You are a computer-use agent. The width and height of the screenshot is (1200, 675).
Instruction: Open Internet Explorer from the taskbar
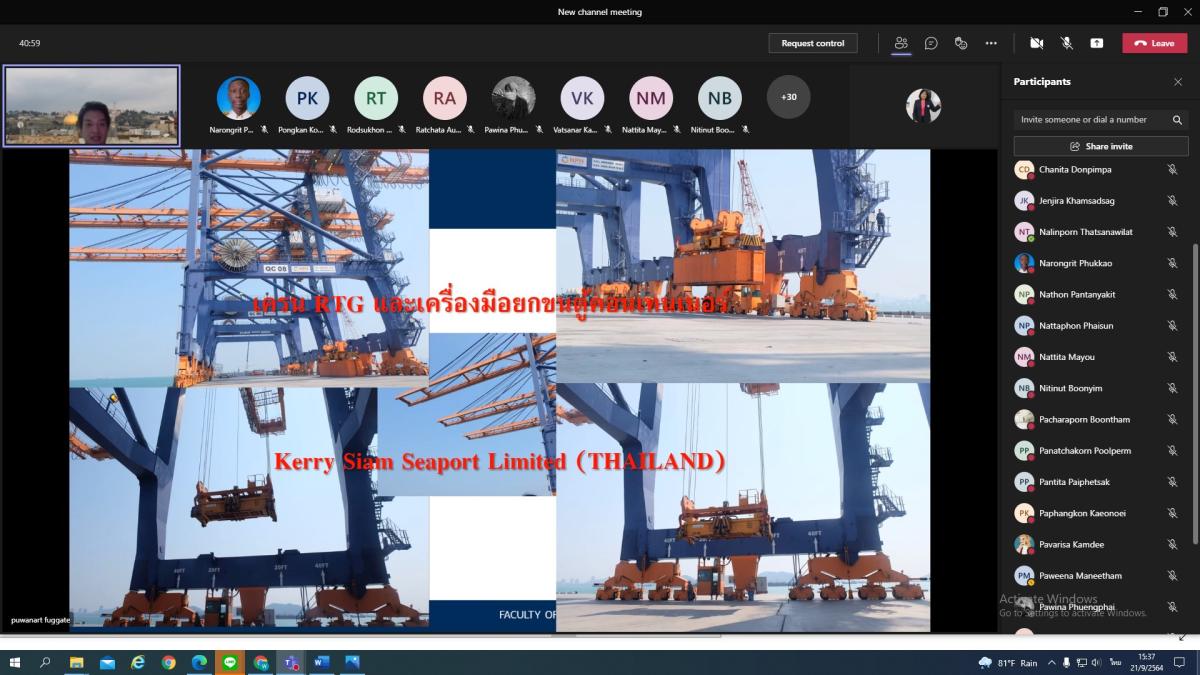tap(138, 662)
